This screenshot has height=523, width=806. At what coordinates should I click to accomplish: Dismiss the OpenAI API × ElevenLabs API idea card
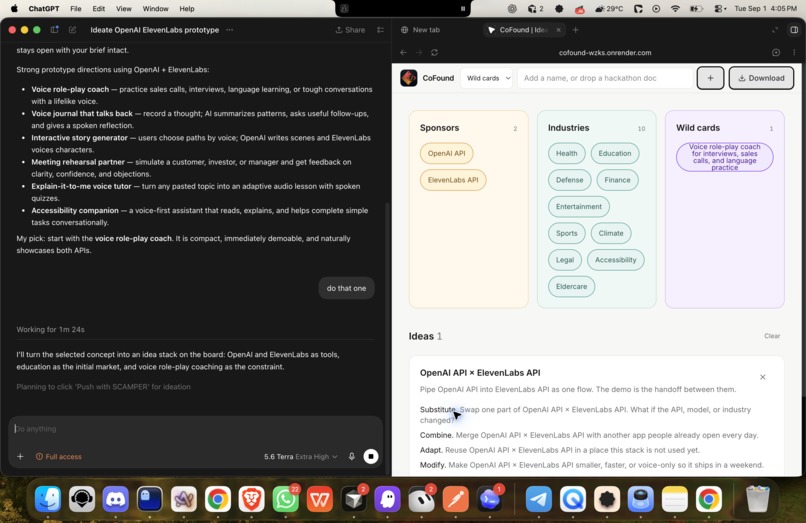coord(763,377)
